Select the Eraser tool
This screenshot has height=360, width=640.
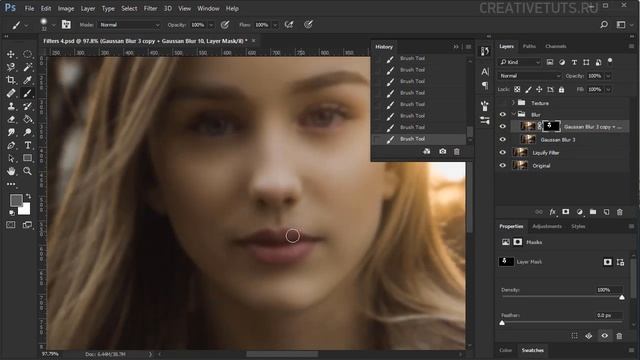tap(11, 119)
